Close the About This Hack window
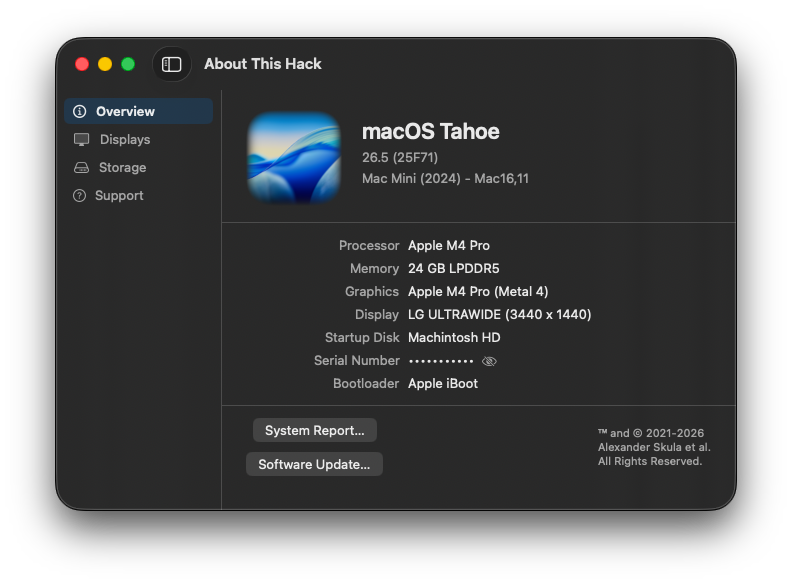The width and height of the screenshot is (792, 584). point(82,64)
